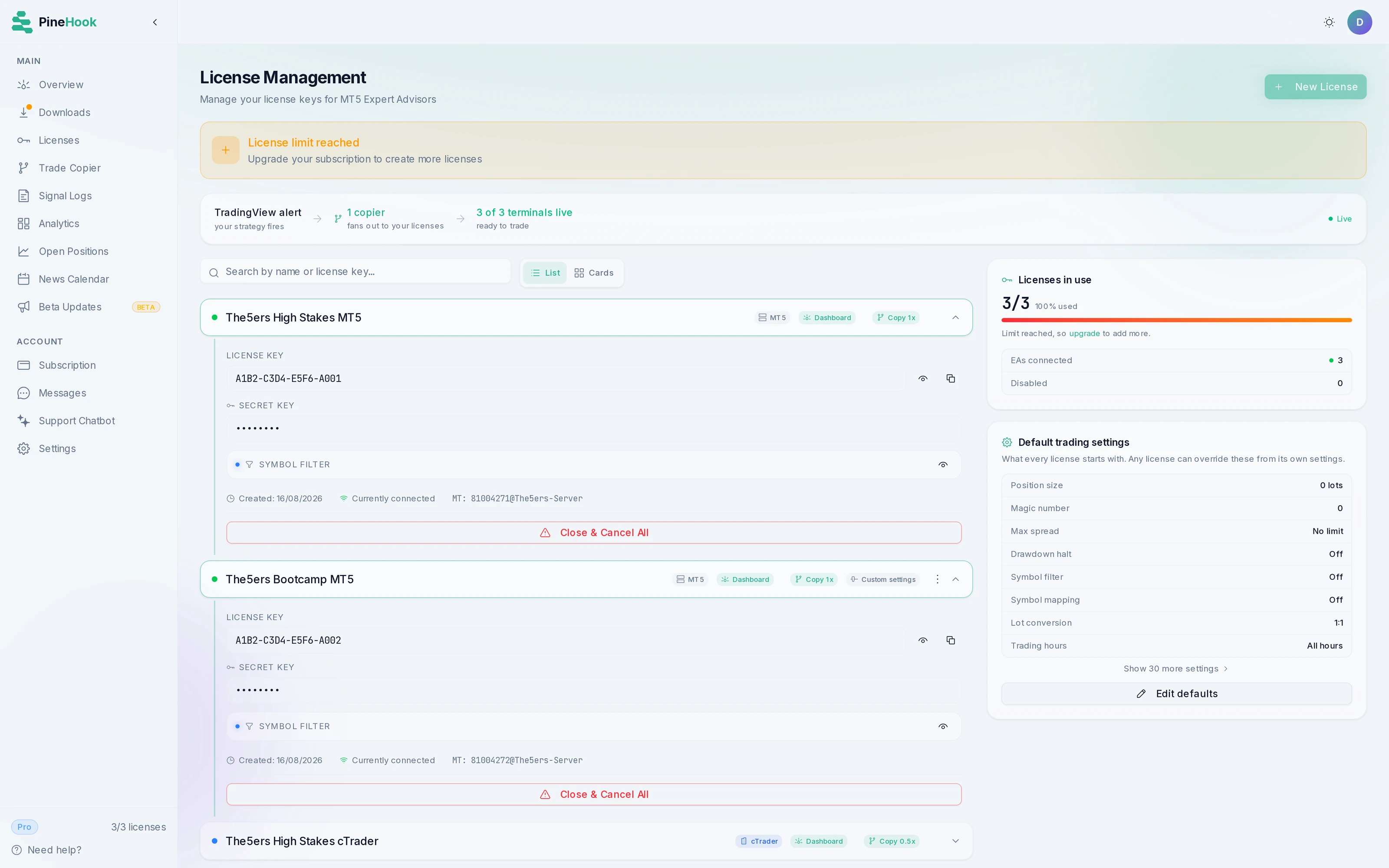Expand Show 30 more settings
This screenshot has width=1389, height=868.
1176,669
